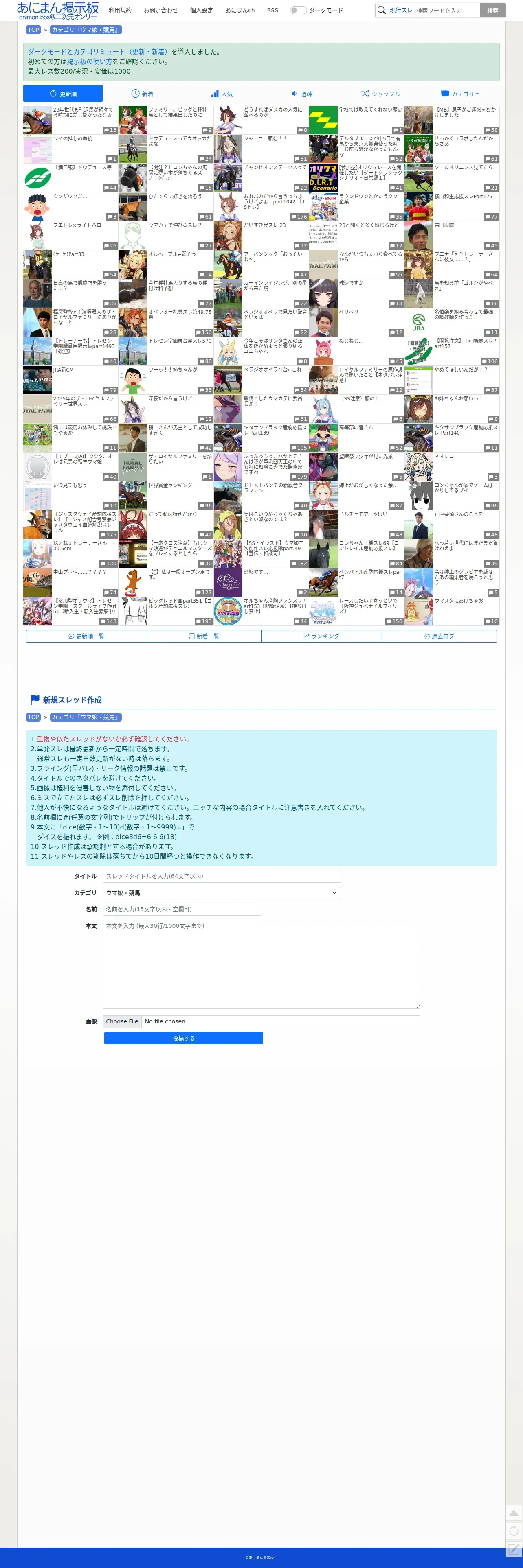Viewport: 523px width, 1568px height.
Task: Open thread "トレセン学園舞台裏スレ570"
Action: coord(180,341)
